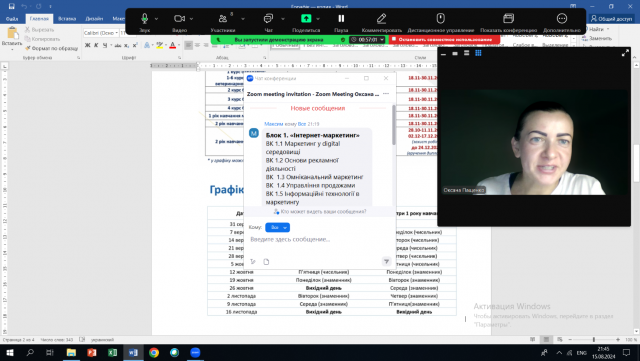Viewport: 640px width, 361px height.
Task: Open PowerPoint from the taskbar
Action: 92,352
